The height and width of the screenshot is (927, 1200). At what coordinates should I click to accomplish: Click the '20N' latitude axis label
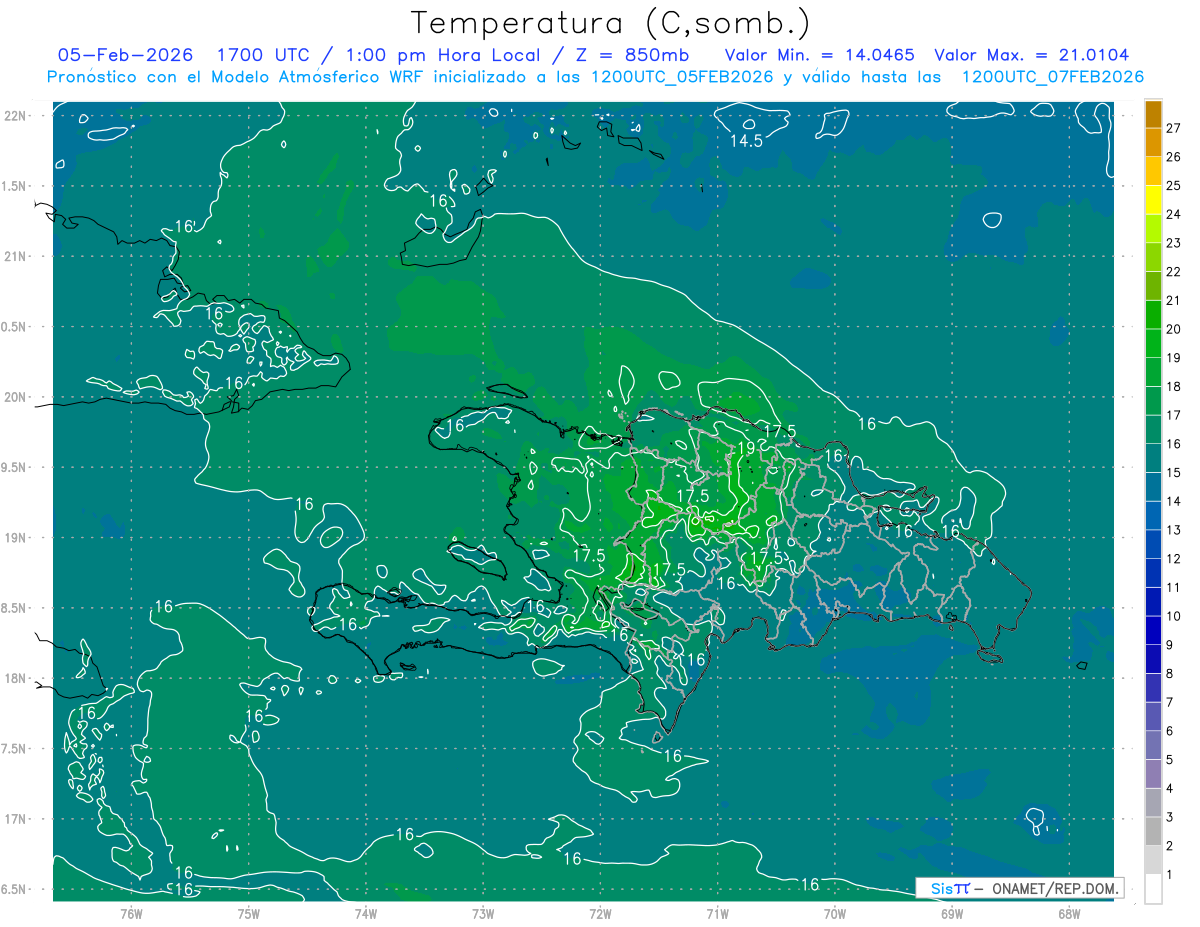click(x=16, y=397)
